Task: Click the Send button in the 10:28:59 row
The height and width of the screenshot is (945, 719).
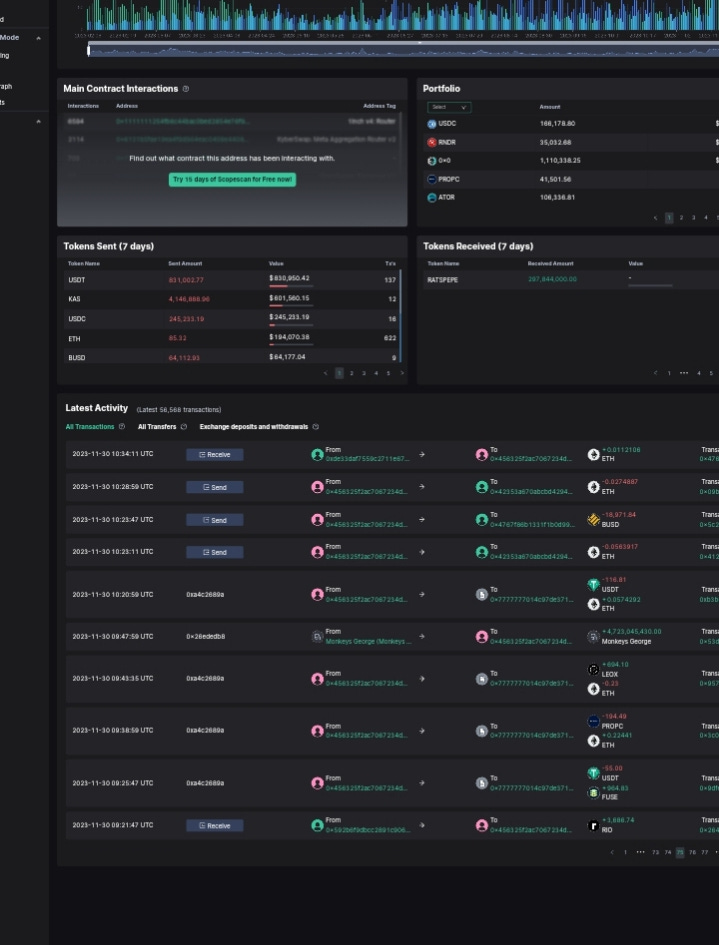Action: (x=215, y=487)
